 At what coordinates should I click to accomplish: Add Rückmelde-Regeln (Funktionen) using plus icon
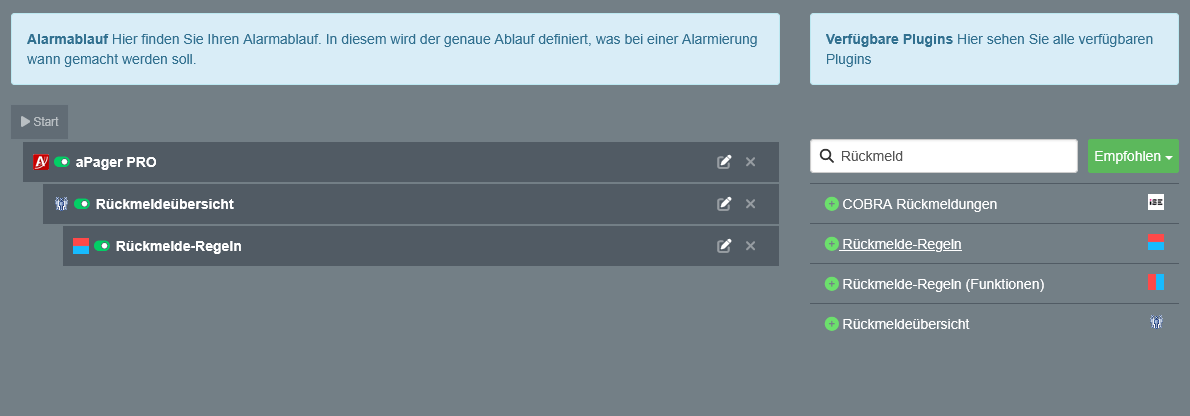(831, 284)
